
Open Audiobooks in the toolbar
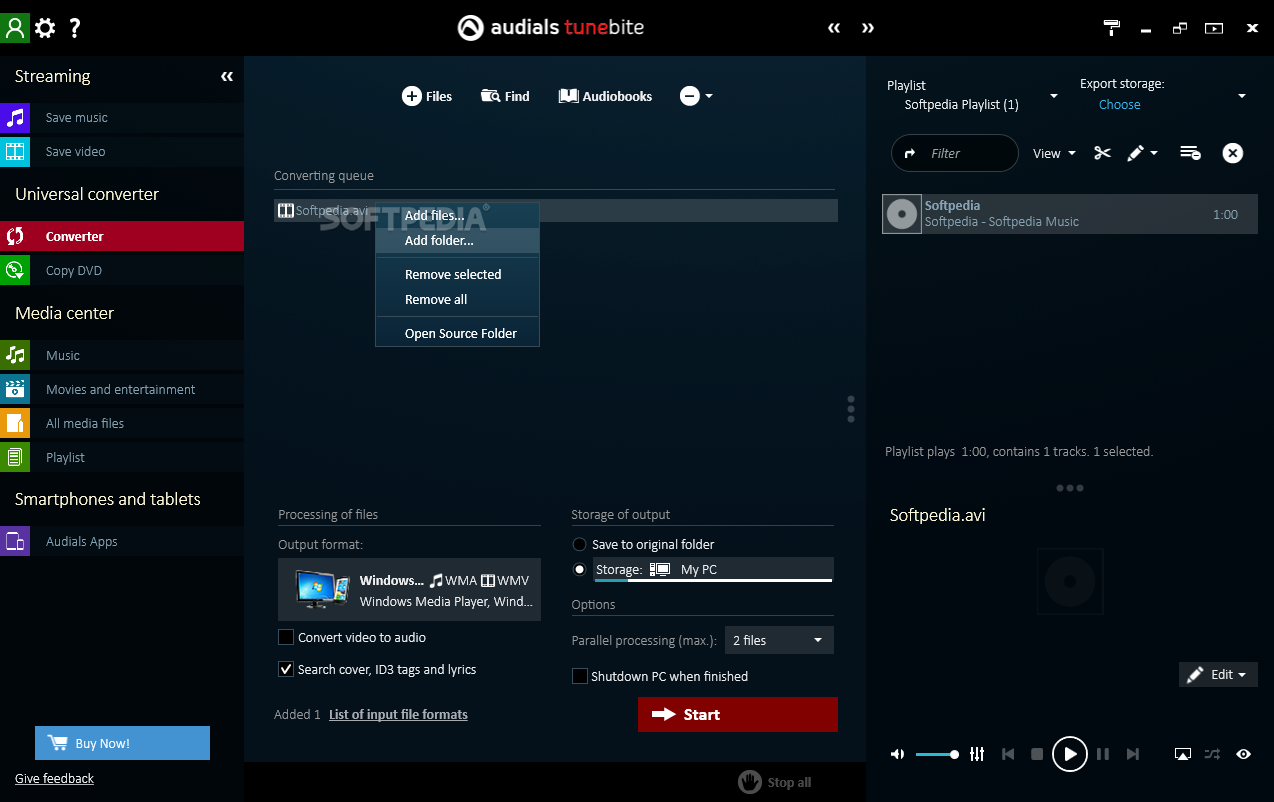[x=605, y=96]
